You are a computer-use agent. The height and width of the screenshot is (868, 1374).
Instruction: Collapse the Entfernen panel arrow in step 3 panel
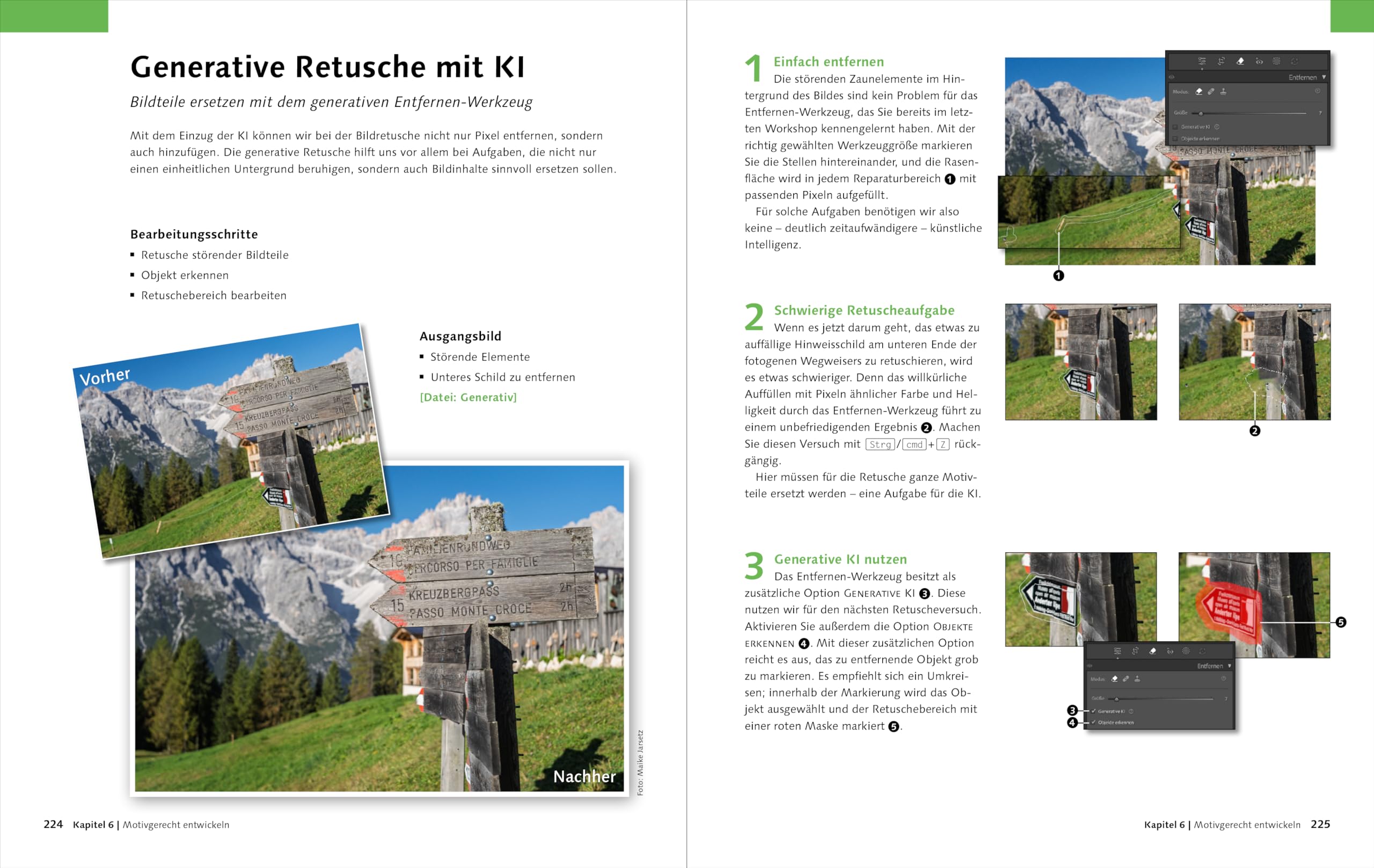(1230, 666)
